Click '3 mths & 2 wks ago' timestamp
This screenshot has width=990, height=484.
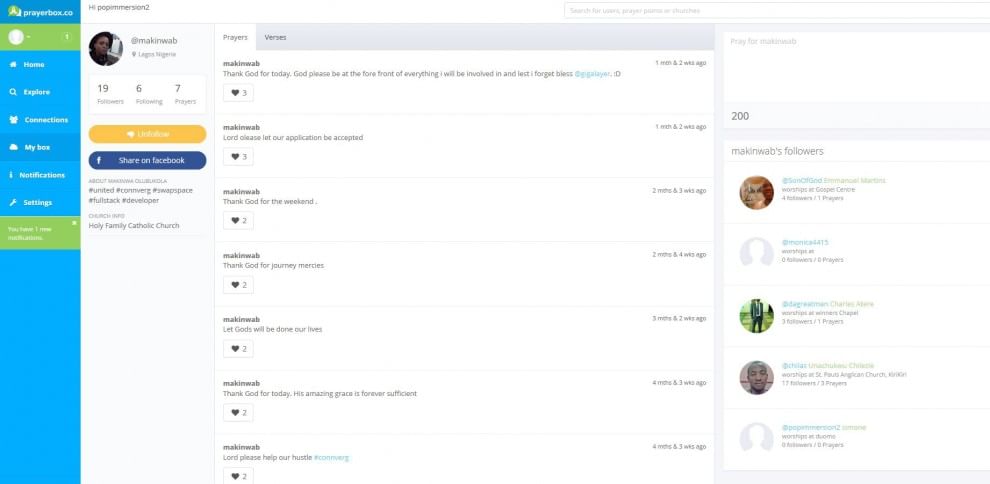point(679,319)
